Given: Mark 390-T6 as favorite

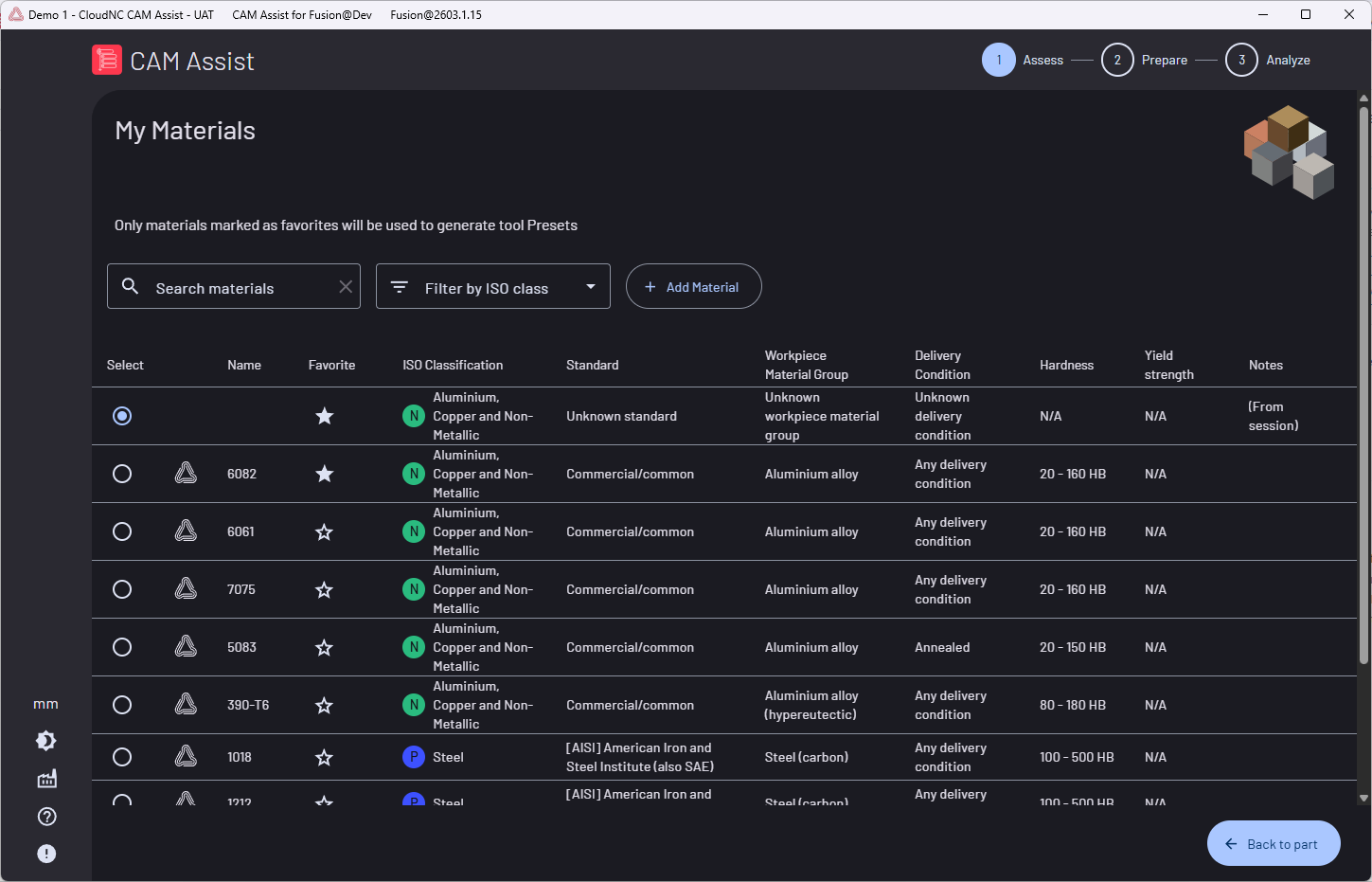Looking at the screenshot, I should click(x=324, y=705).
